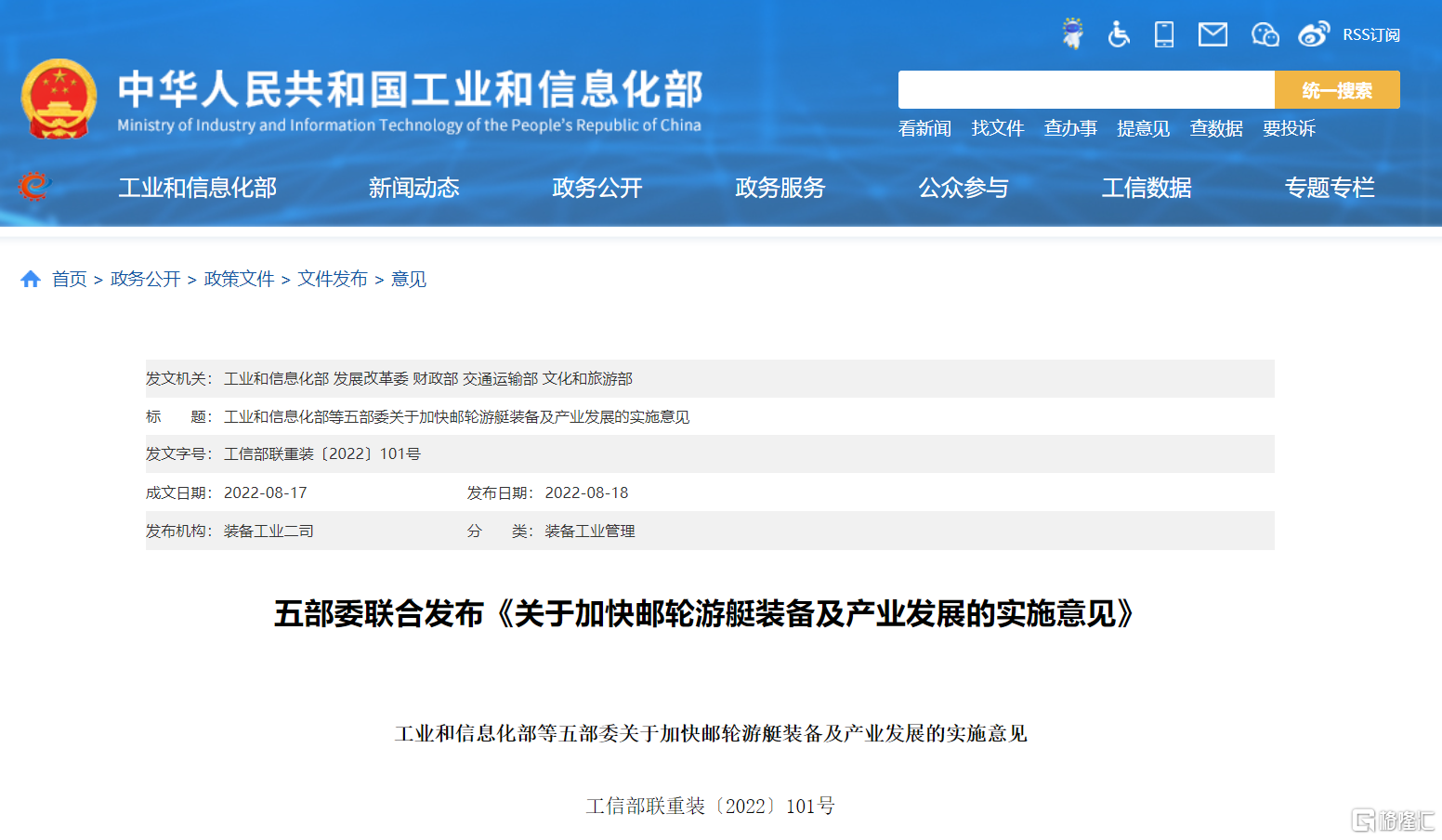
Task: Click the 发布机构 value 装备工业二司
Action: [x=269, y=531]
